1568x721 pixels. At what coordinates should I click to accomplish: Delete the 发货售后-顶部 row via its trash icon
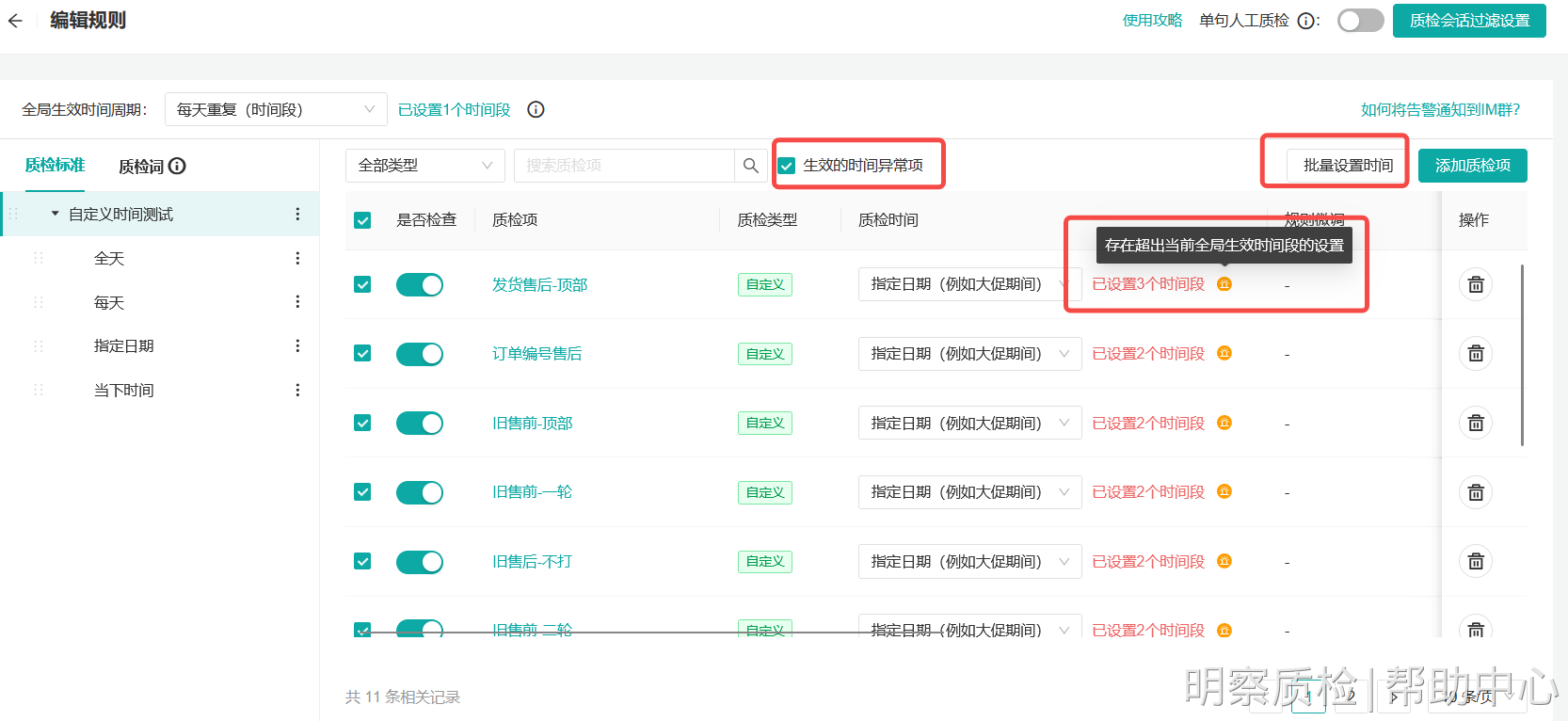pyautogui.click(x=1476, y=284)
